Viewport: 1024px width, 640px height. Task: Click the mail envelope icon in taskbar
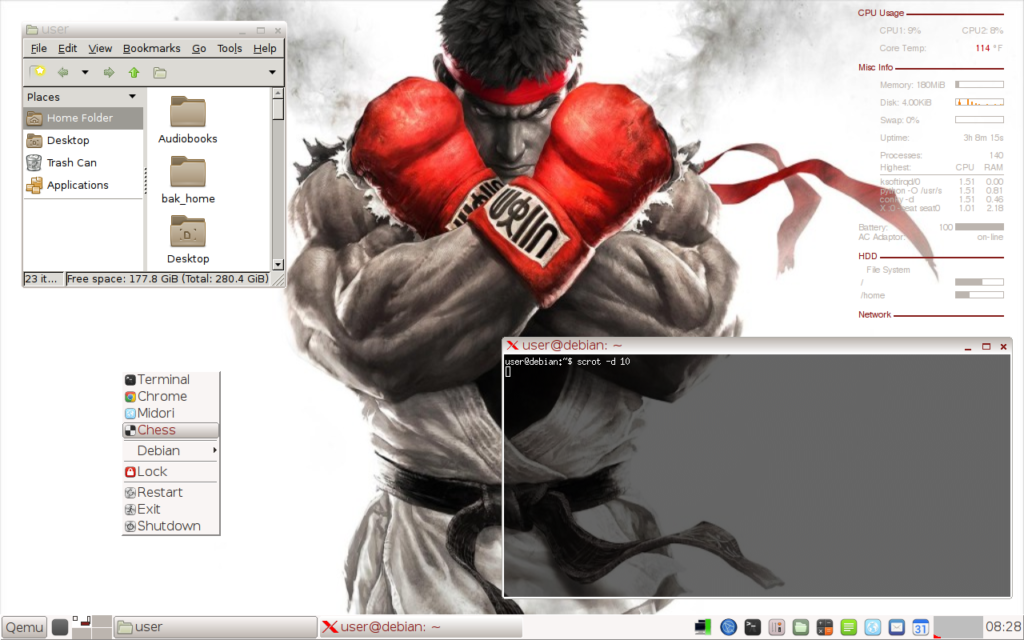[x=897, y=627]
